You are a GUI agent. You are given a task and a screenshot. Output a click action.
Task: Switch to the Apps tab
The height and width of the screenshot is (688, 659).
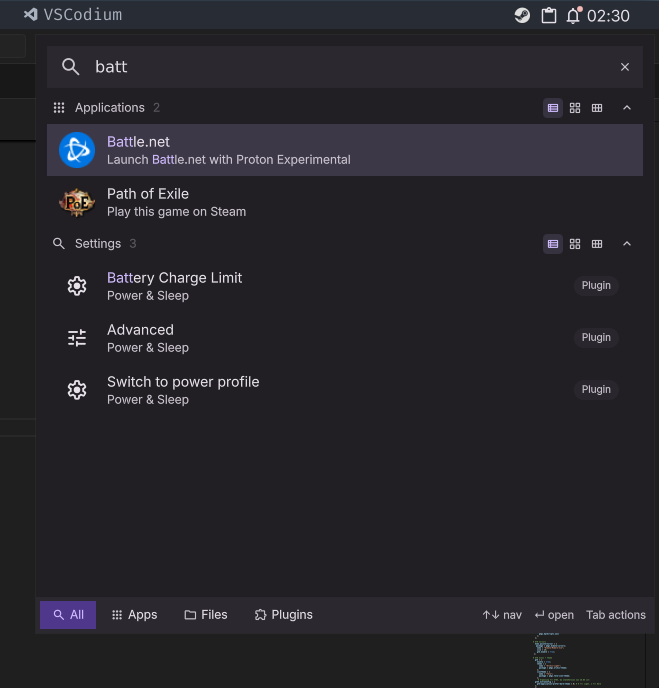[134, 615]
